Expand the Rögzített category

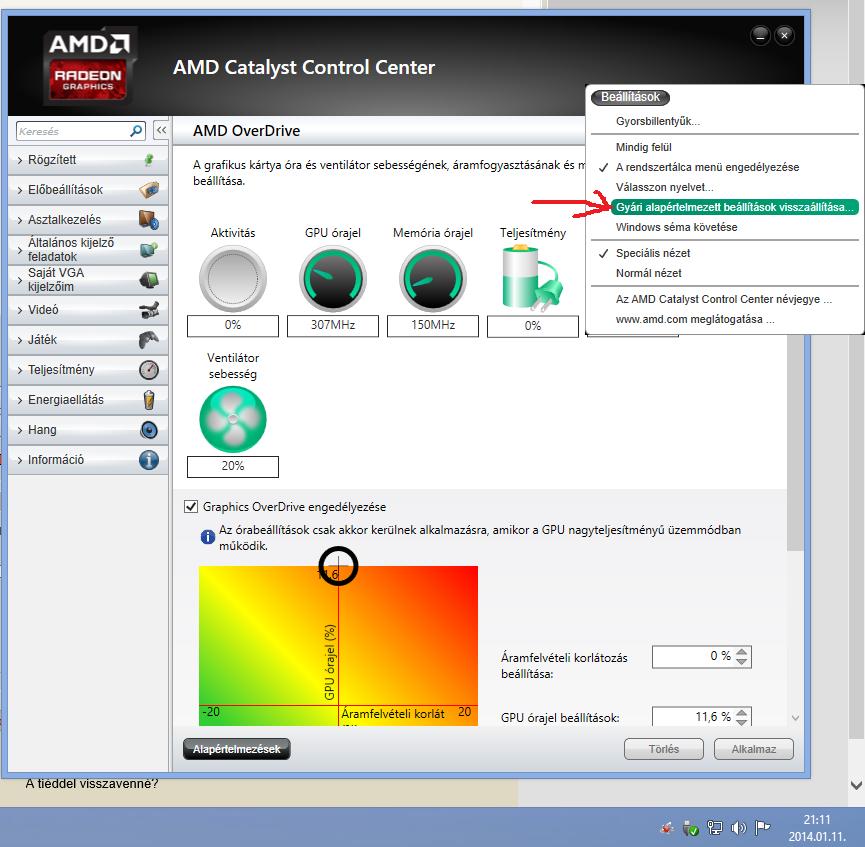pos(88,160)
